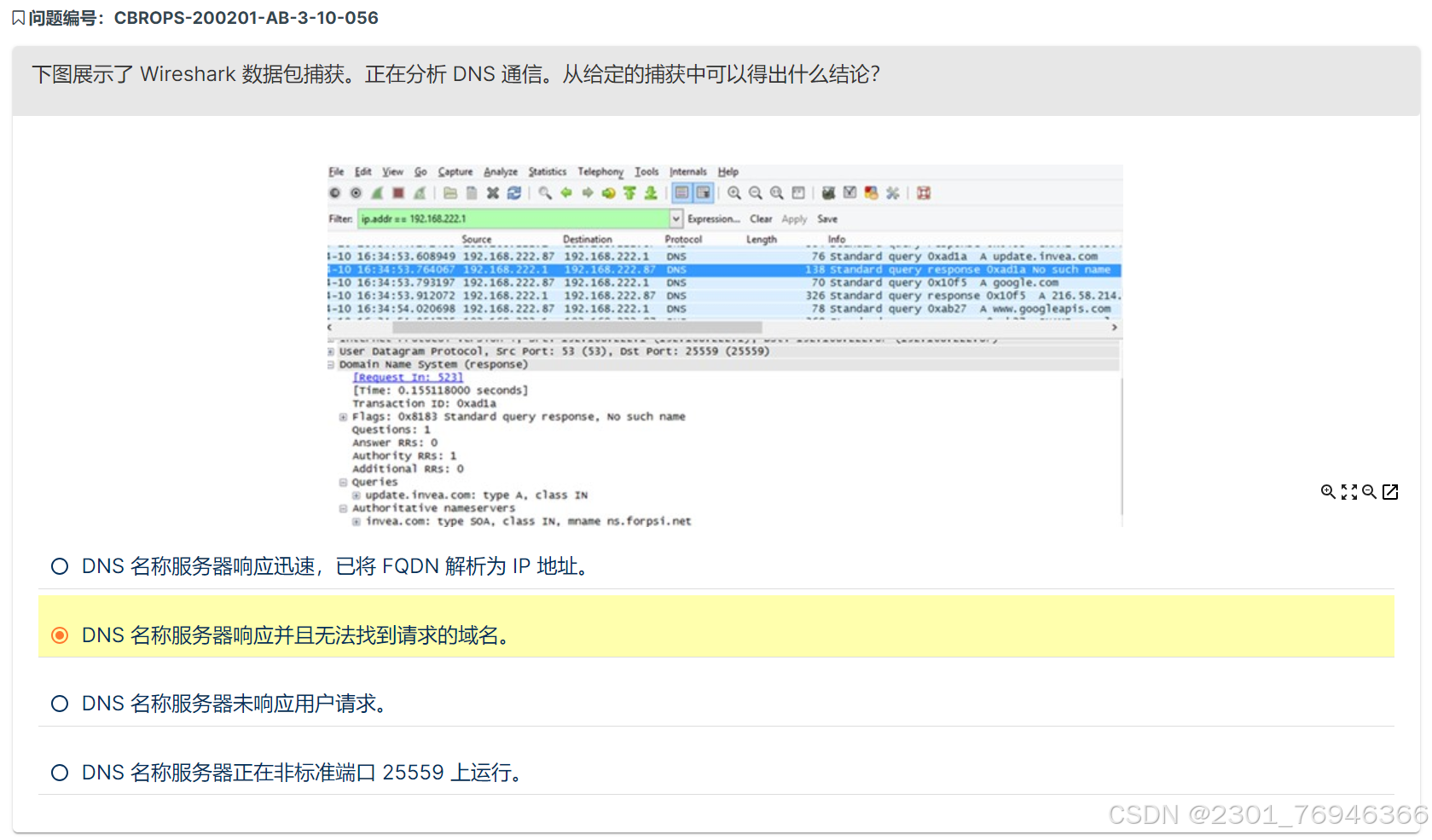Open the image in fullscreen via the expand icon

pyautogui.click(x=1348, y=492)
